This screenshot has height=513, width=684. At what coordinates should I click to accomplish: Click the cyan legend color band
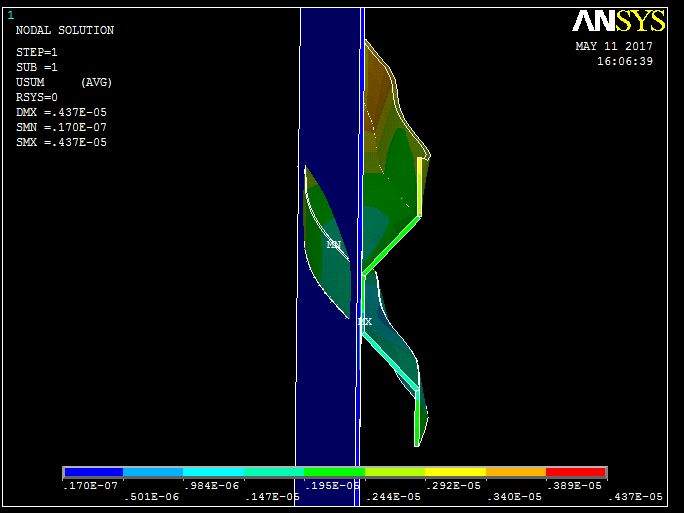[213, 472]
